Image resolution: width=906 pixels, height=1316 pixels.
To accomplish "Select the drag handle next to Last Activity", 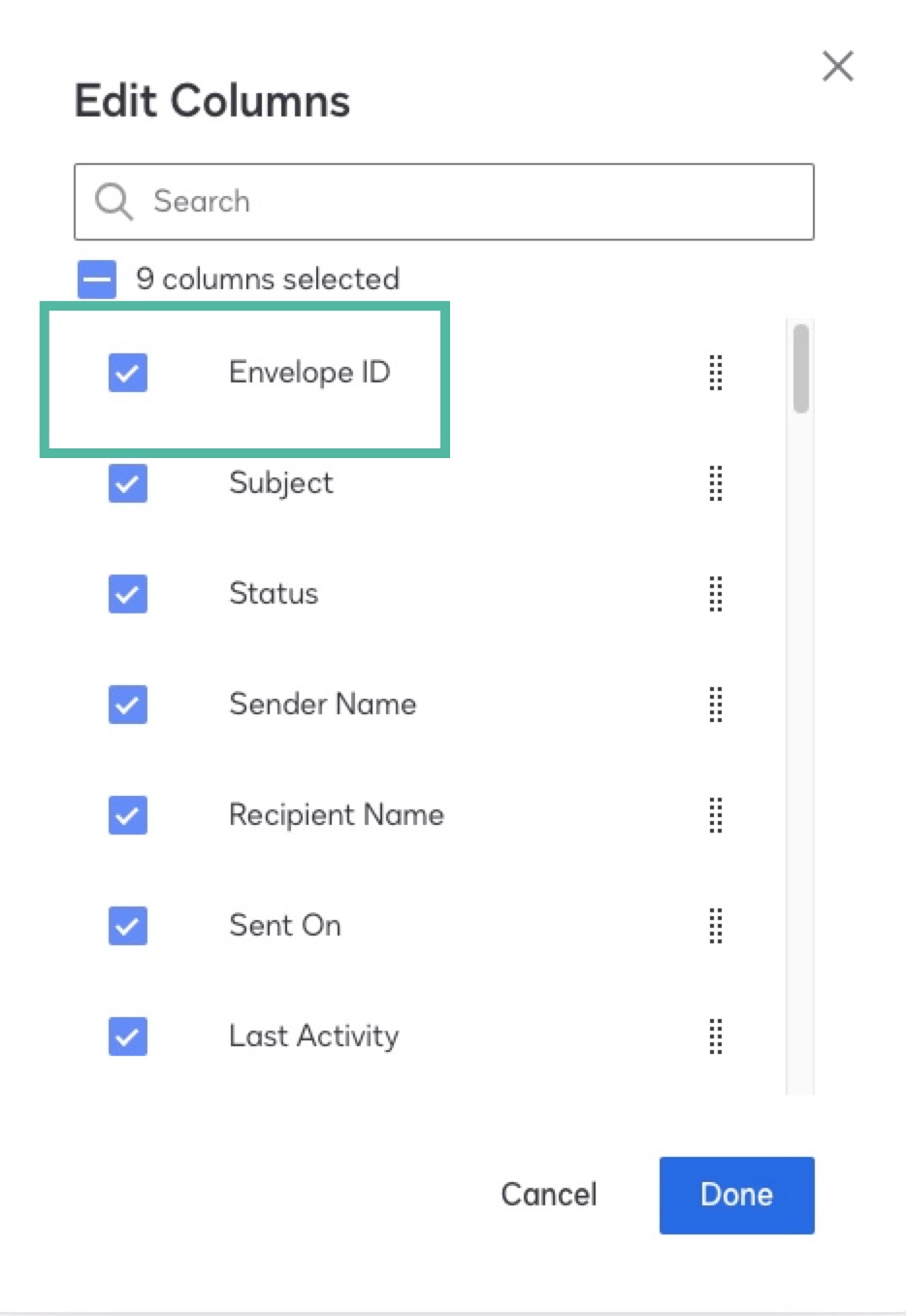I will click(715, 1037).
